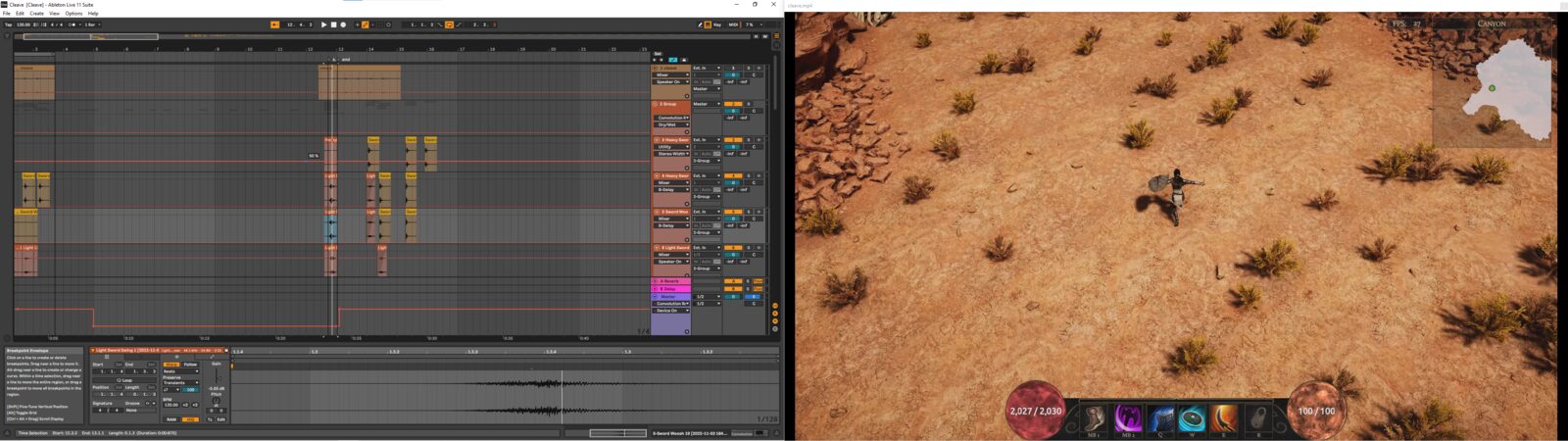Toggle the track 1 activator button
Viewport: 1568px width, 441px height.
[x=733, y=69]
